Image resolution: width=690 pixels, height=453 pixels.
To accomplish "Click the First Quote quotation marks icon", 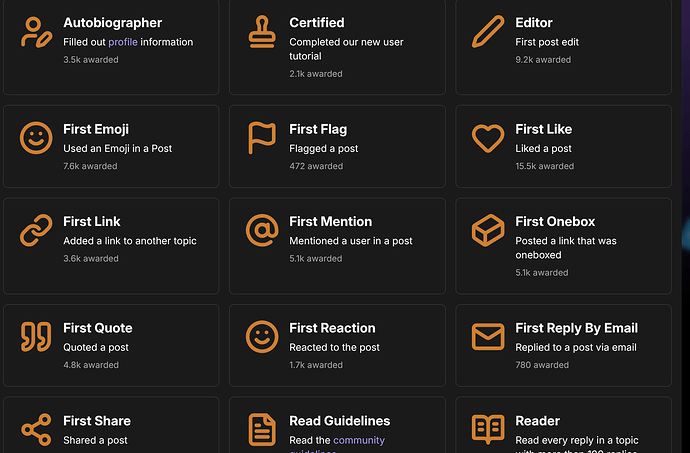I will 36,337.
